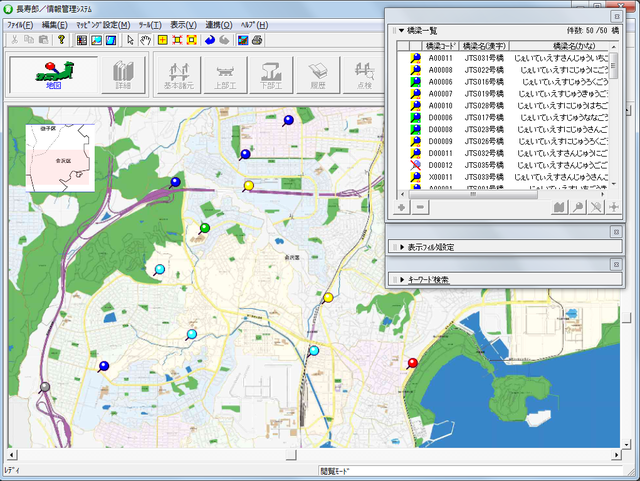Open the 表示(V) menu
This screenshot has width=640, height=481.
(x=183, y=24)
